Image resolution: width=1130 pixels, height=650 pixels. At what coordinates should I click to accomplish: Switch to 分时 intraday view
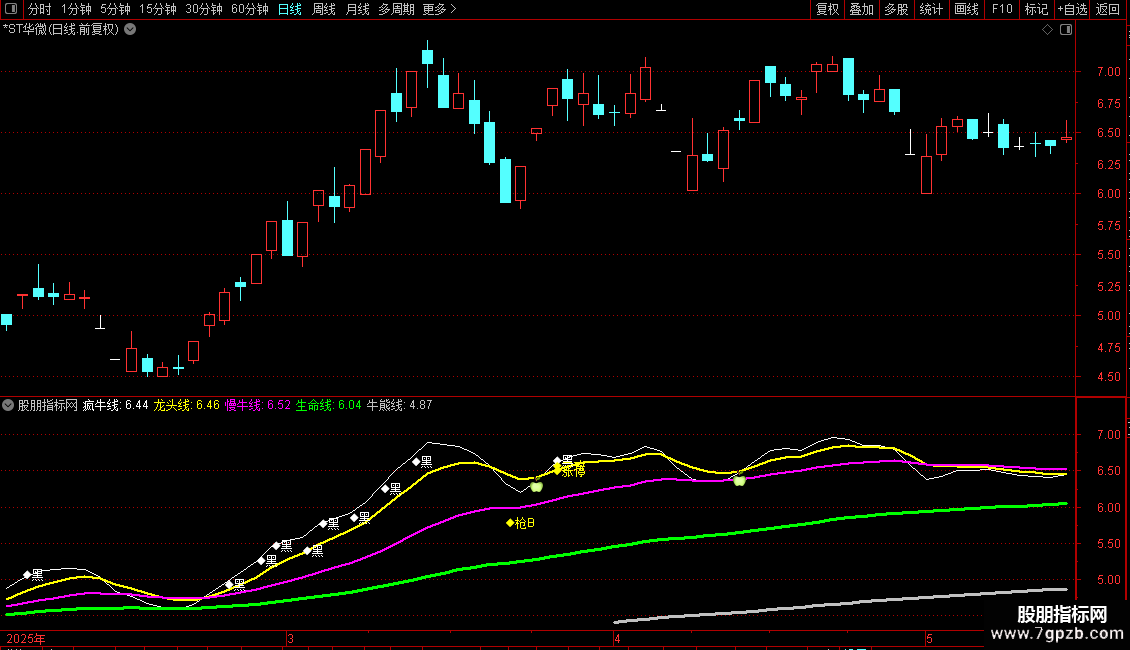click(40, 9)
